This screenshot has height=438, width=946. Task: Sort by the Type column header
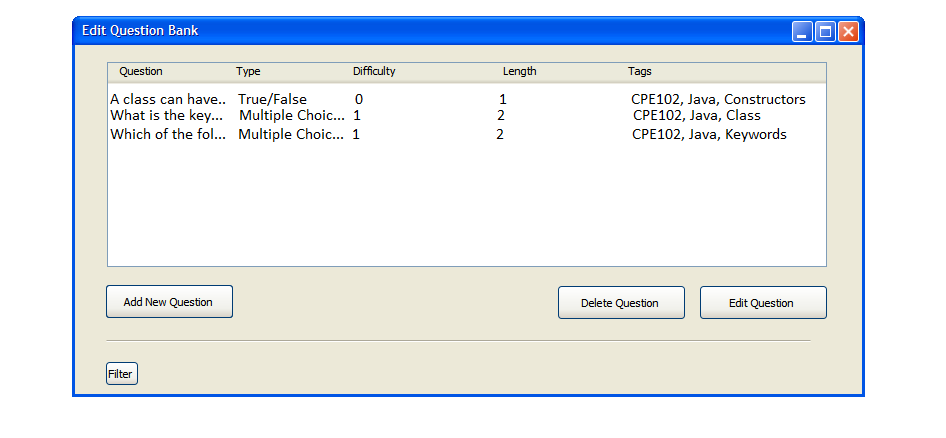[248, 72]
